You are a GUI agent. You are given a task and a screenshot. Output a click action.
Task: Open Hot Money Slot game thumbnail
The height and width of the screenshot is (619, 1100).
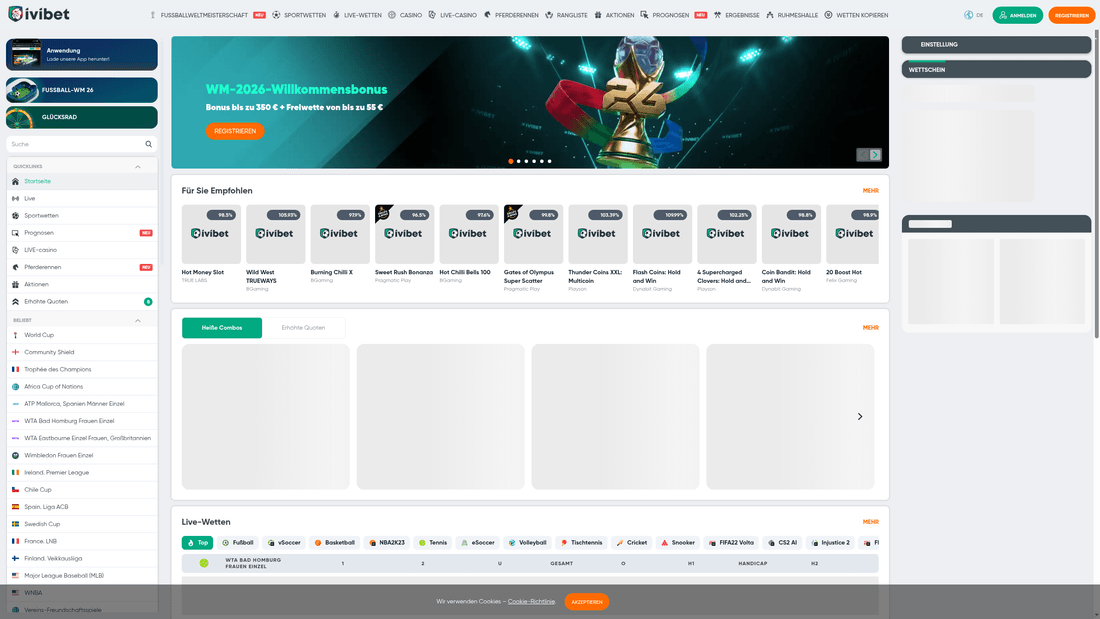click(x=211, y=234)
